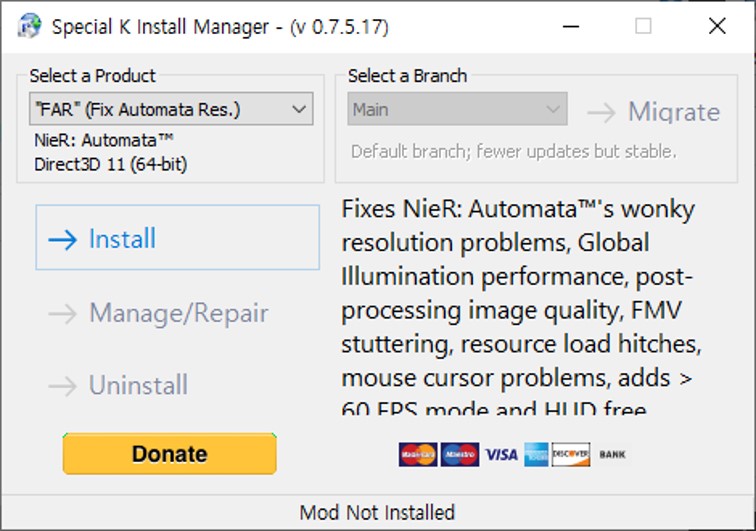Click the BANK payment icon

tap(612, 454)
